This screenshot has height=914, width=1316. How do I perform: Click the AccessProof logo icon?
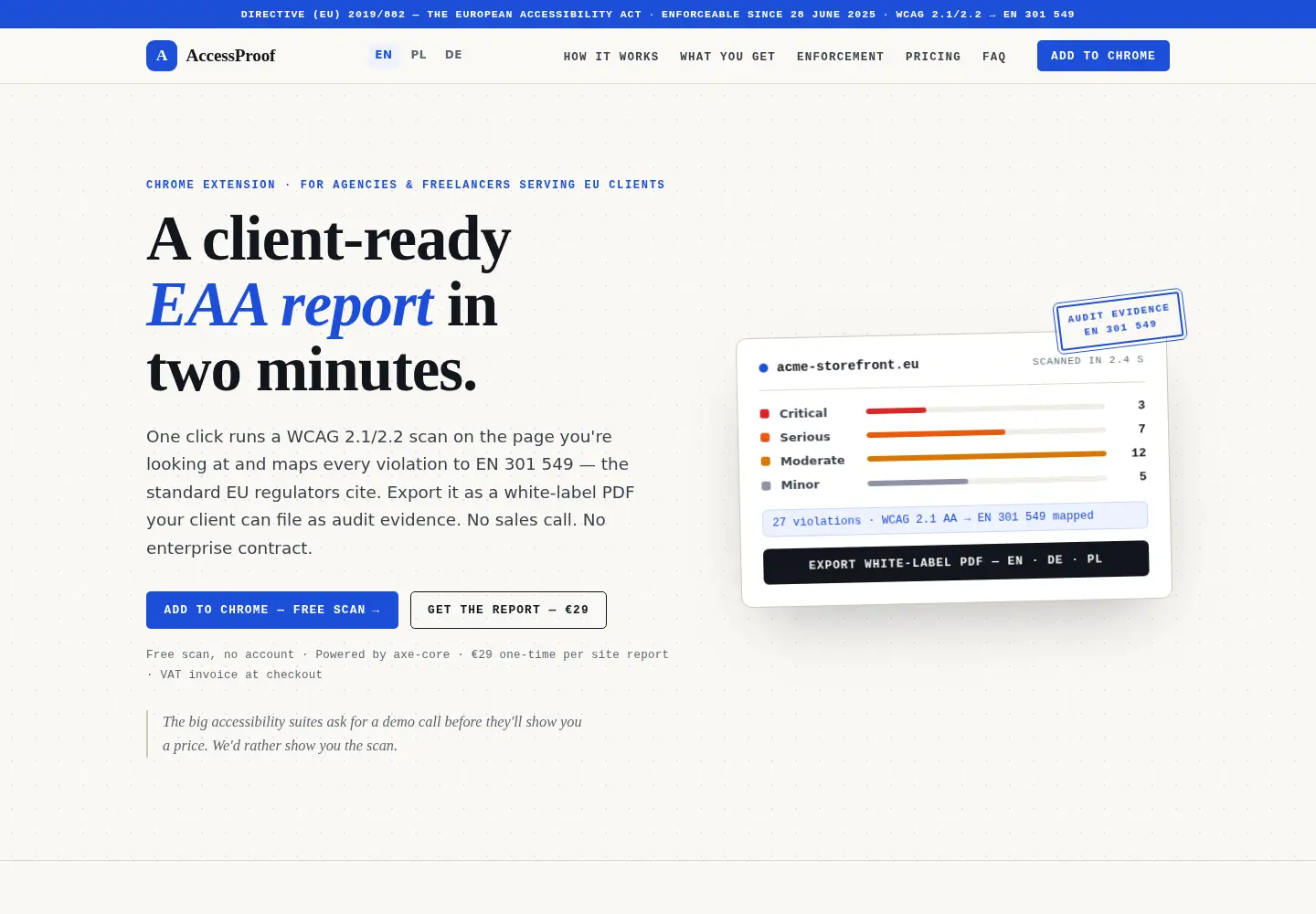coord(162,56)
